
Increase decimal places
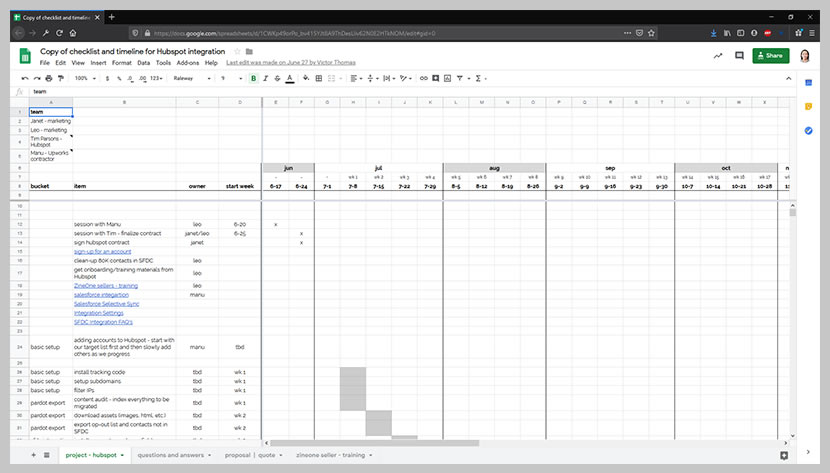(x=142, y=78)
